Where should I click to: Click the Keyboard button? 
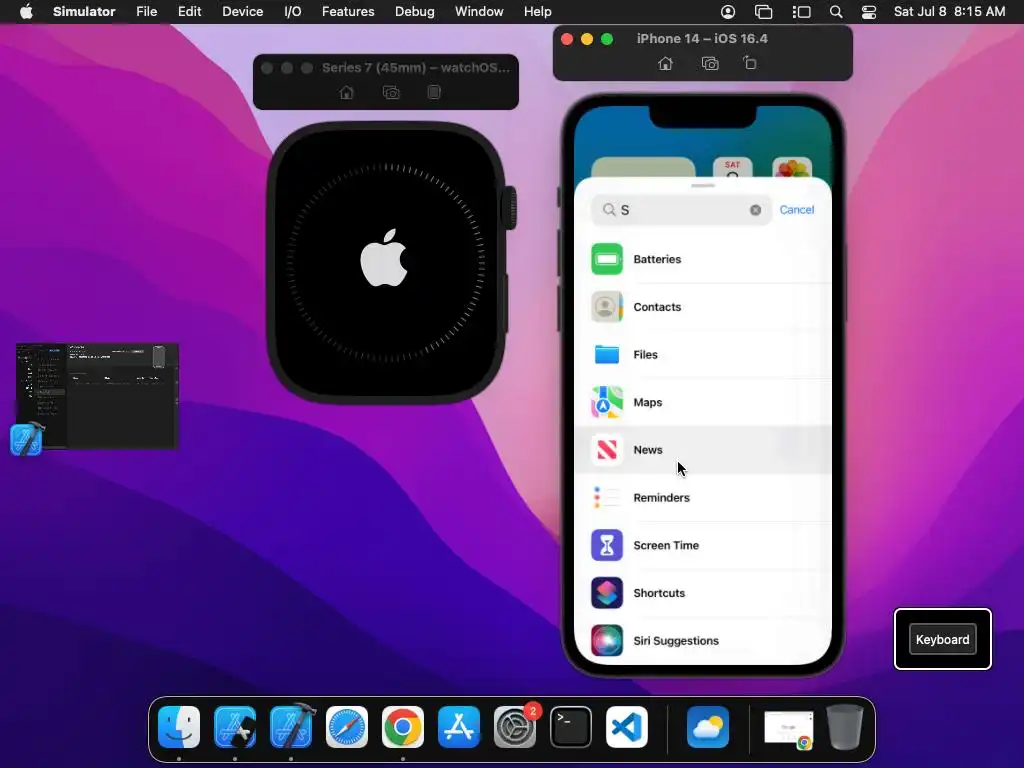942,639
